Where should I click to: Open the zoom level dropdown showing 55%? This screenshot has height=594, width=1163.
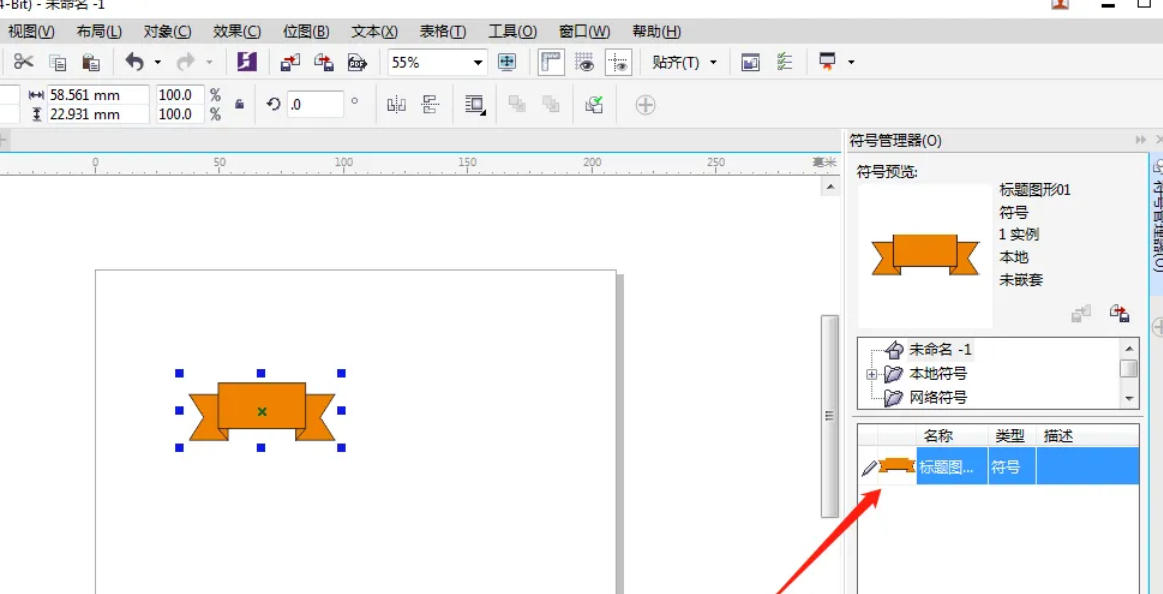click(477, 62)
